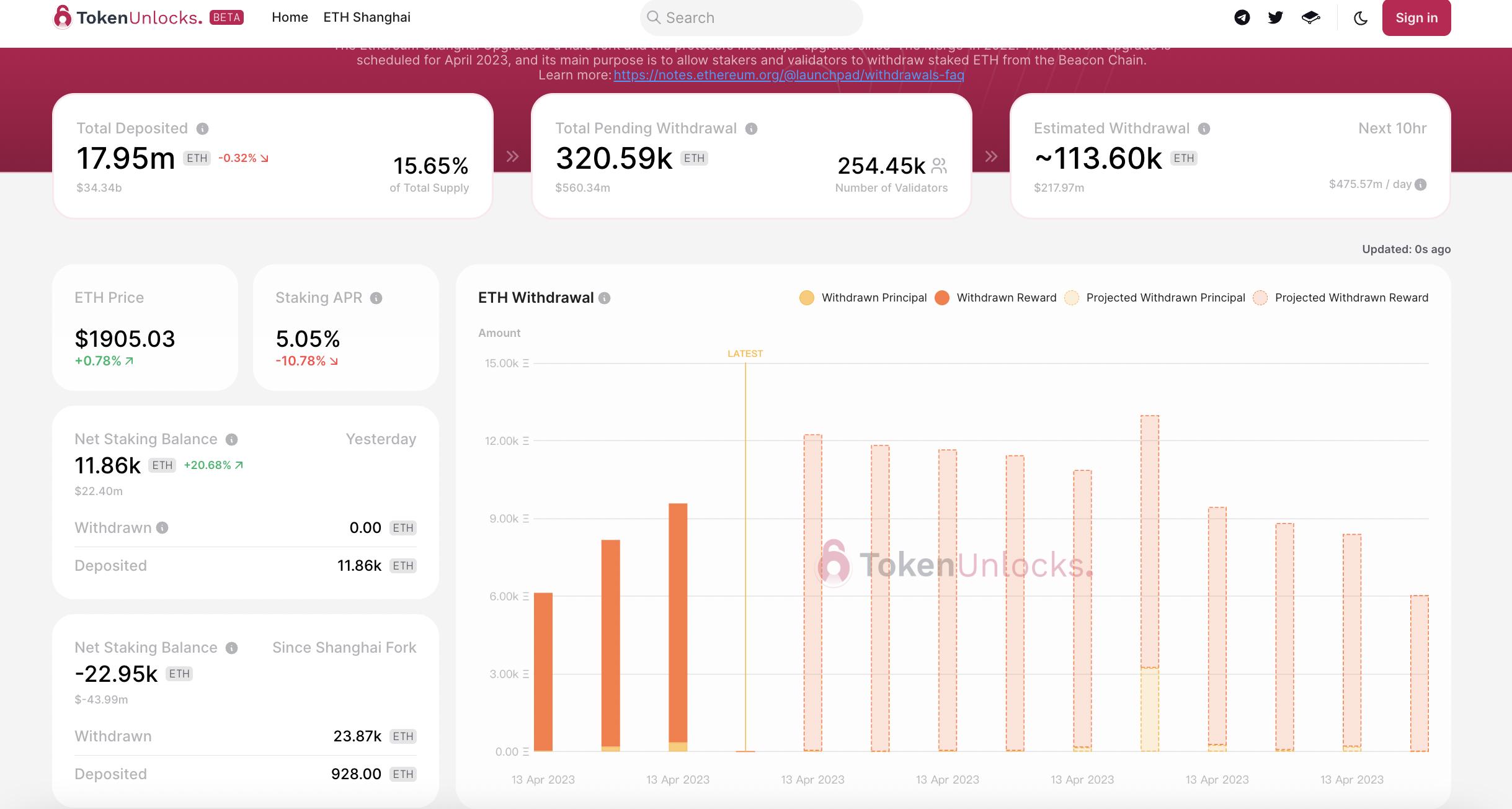Toggle the Withdrawn Principal legend item
Image resolution: width=1512 pixels, height=809 pixels.
[861, 298]
